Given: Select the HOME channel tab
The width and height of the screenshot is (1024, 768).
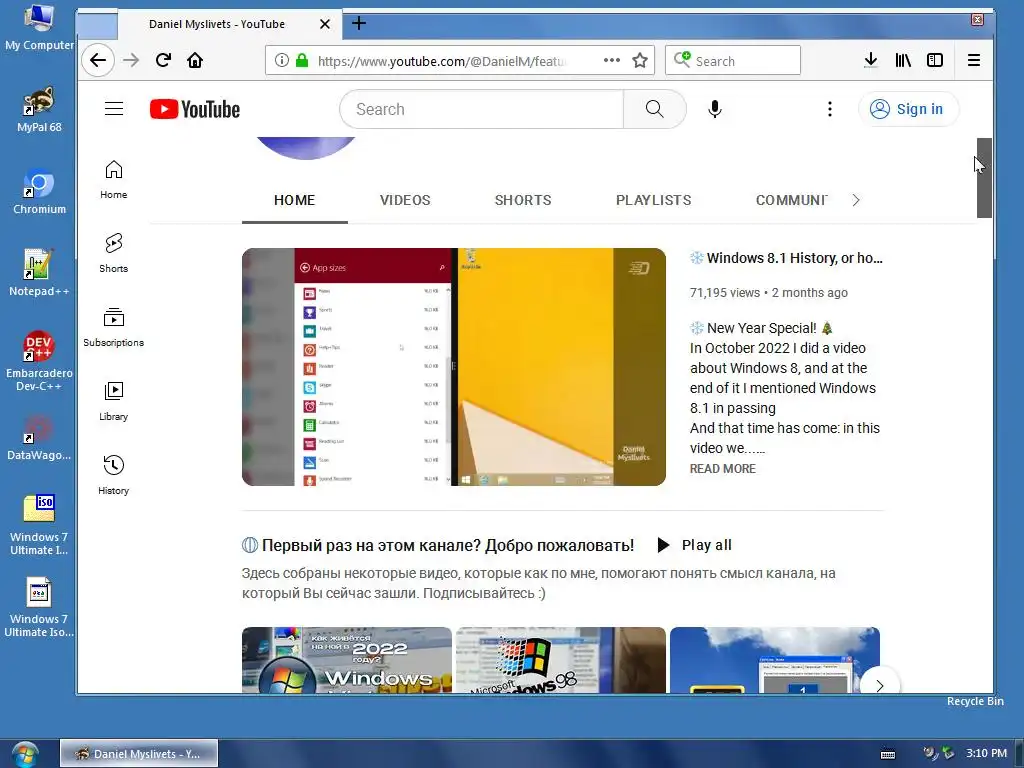Looking at the screenshot, I should click(295, 200).
